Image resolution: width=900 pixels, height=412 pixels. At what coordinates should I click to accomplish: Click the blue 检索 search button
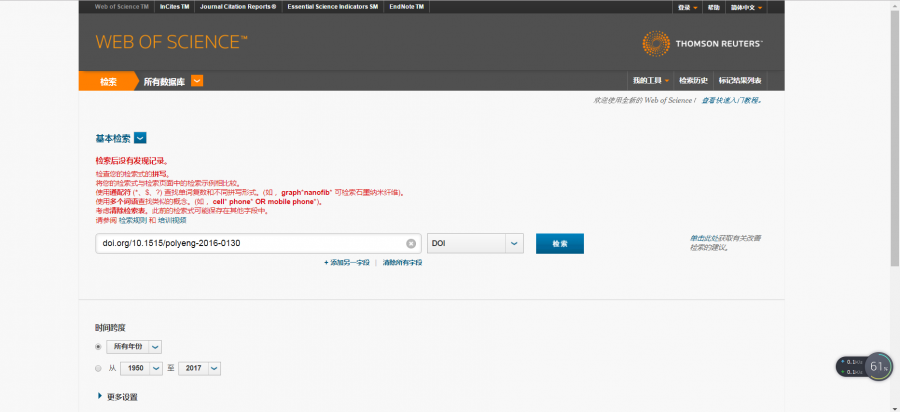[560, 243]
